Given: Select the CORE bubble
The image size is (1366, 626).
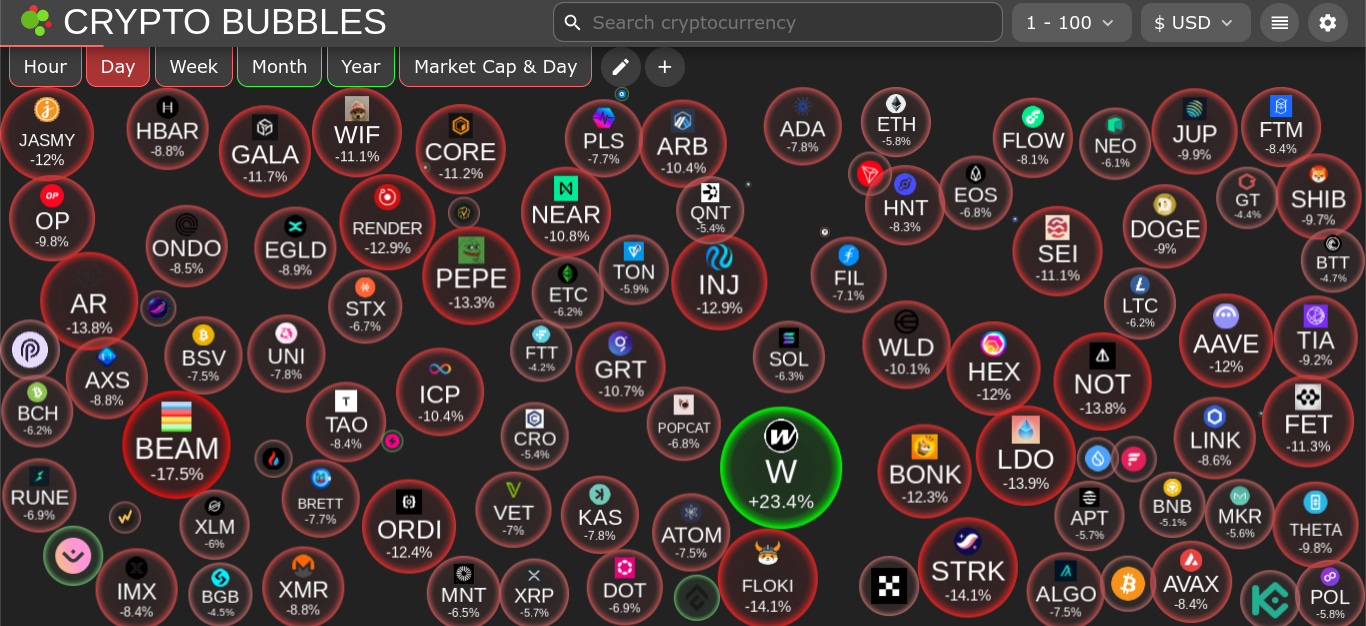Looking at the screenshot, I should pos(460,149).
